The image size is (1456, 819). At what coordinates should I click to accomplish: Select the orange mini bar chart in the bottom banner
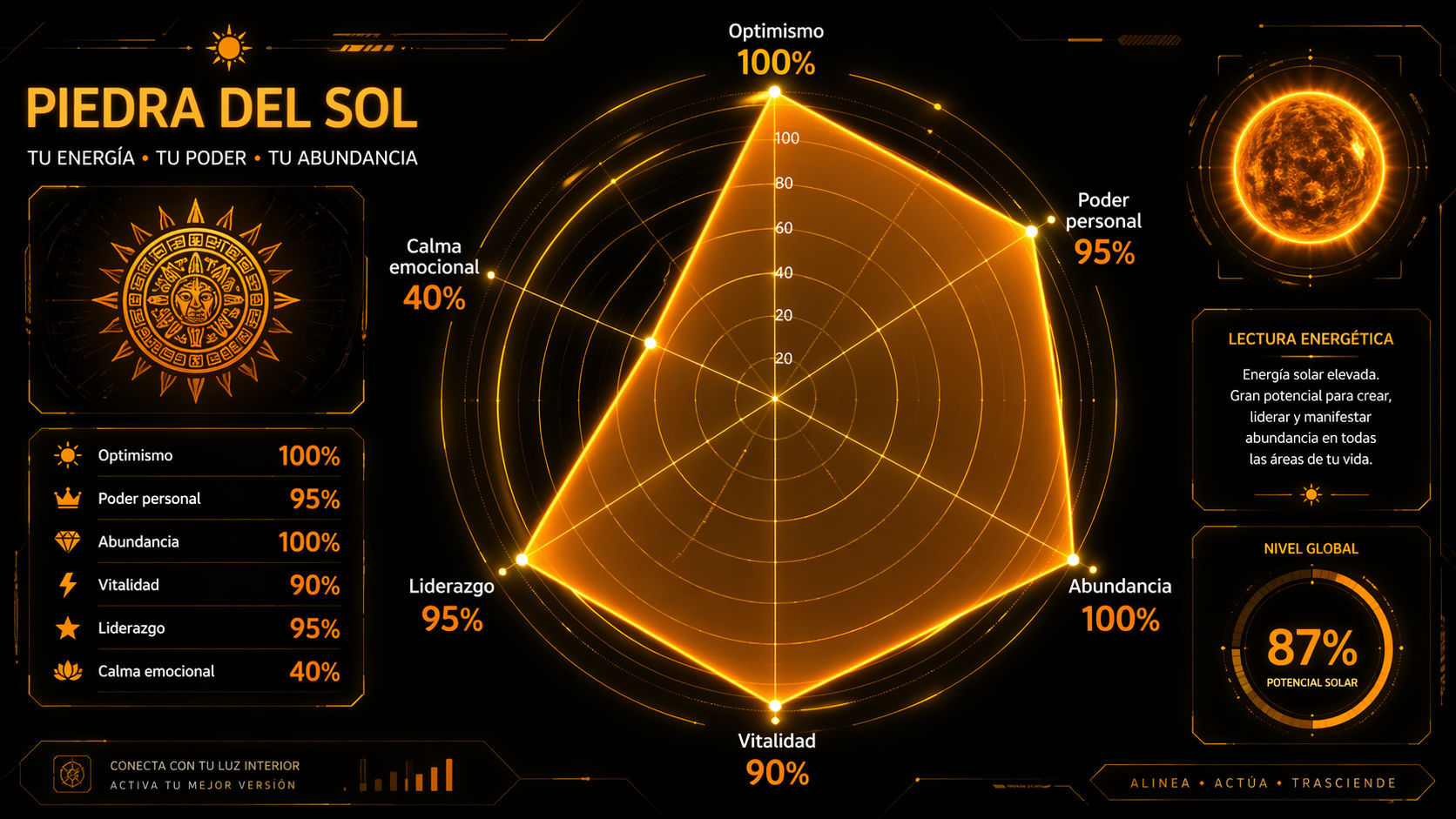407,775
